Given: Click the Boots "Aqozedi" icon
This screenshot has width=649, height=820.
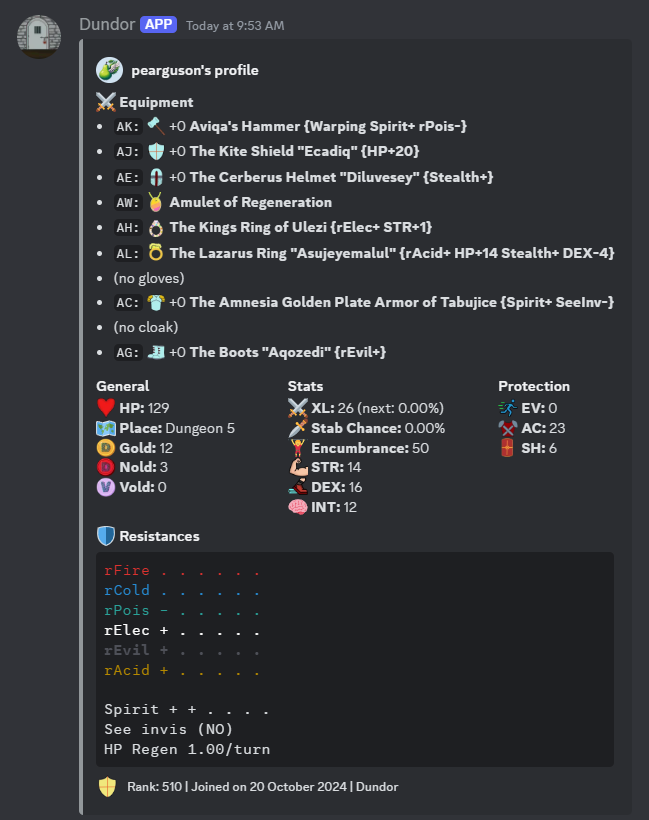Looking at the screenshot, I should [156, 352].
